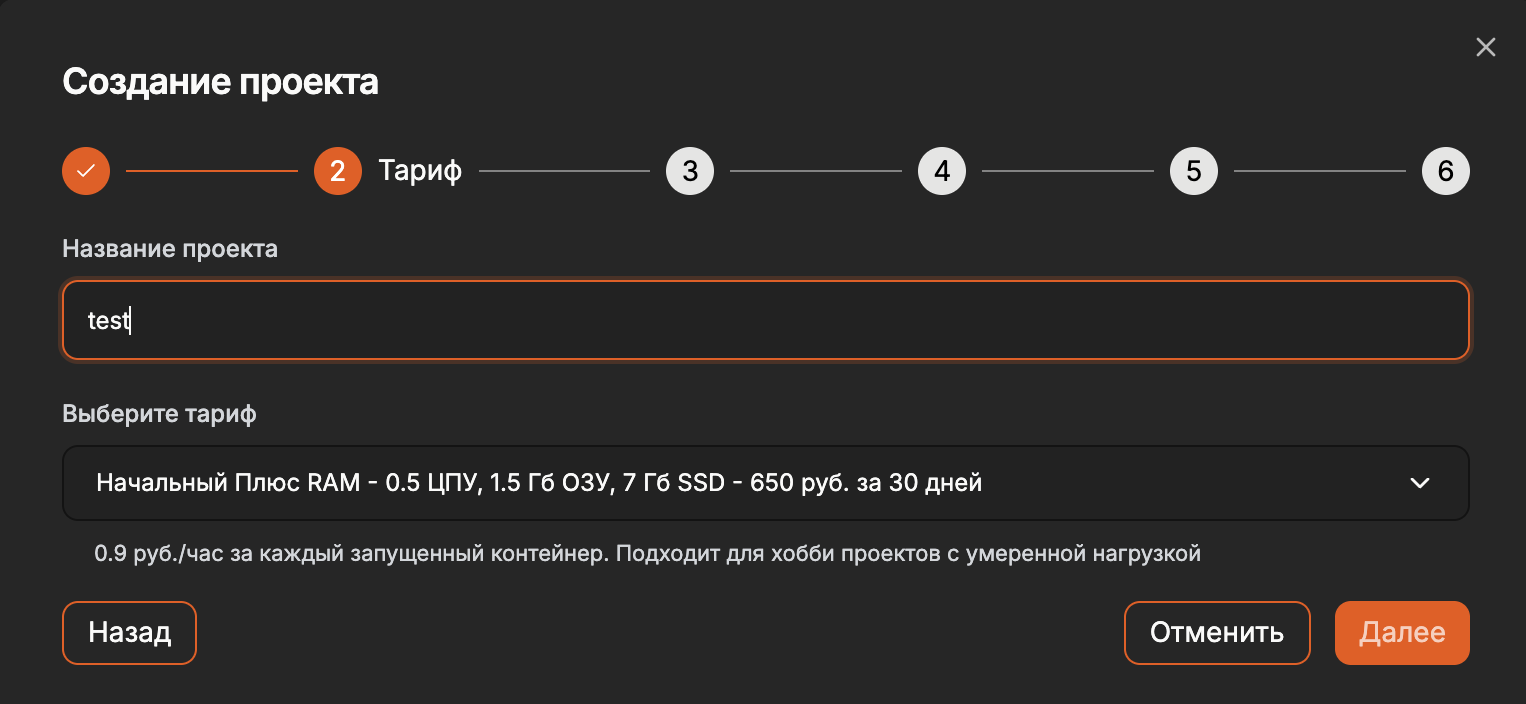
Task: Focus the project name field containing test
Action: coord(766,320)
